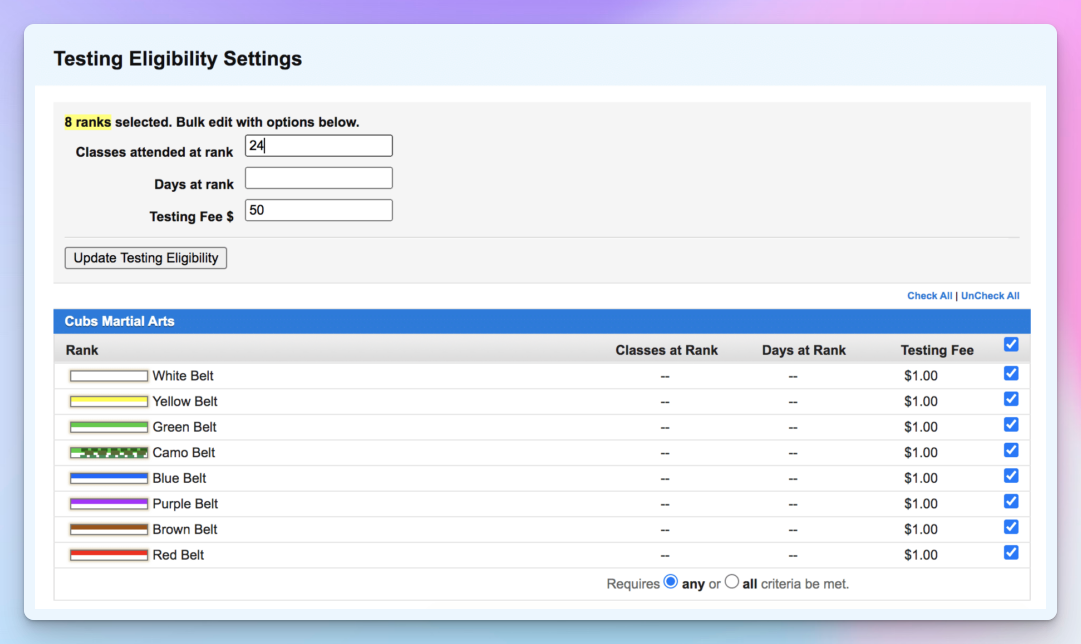This screenshot has width=1081, height=644.
Task: Uncheck the Camo Belt checkbox
Action: (1011, 450)
